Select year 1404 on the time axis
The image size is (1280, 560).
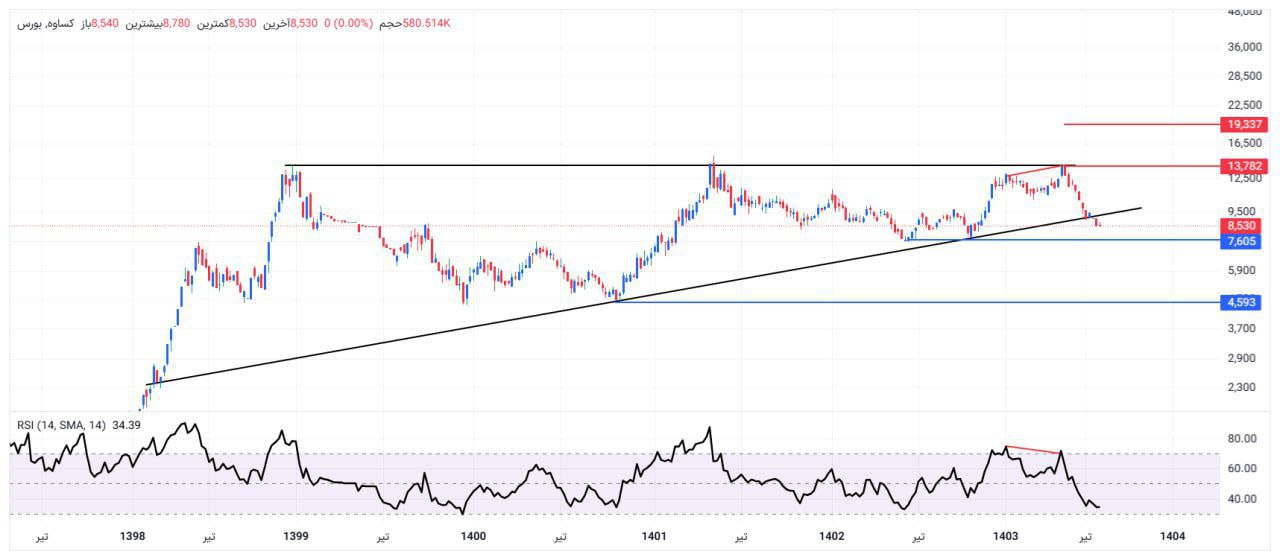1173,537
